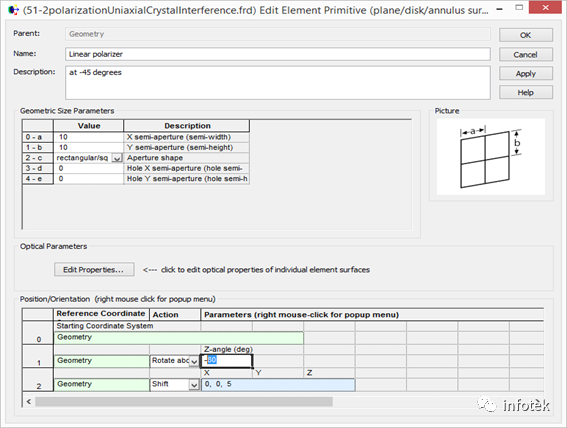567x428 pixels.
Task: Confirm with the OK button
Action: pos(526,35)
